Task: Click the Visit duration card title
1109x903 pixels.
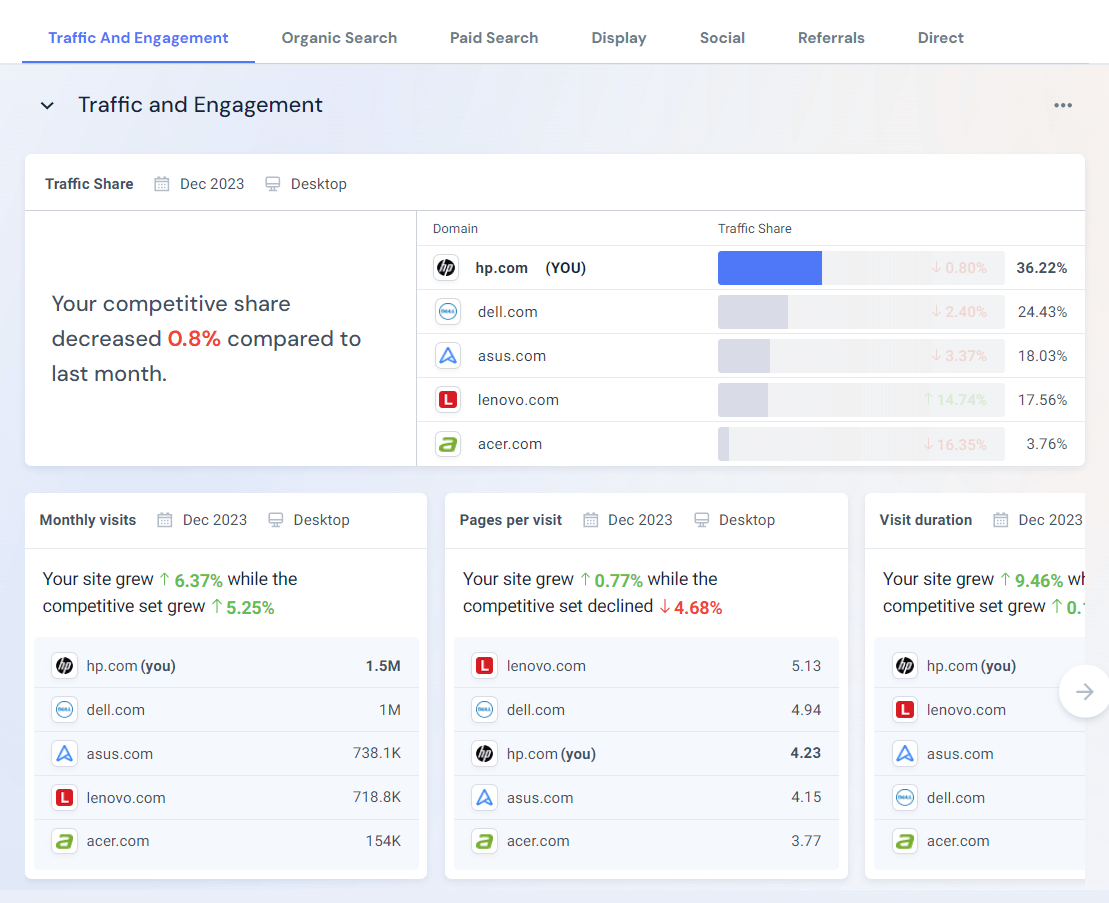Action: pos(926,520)
